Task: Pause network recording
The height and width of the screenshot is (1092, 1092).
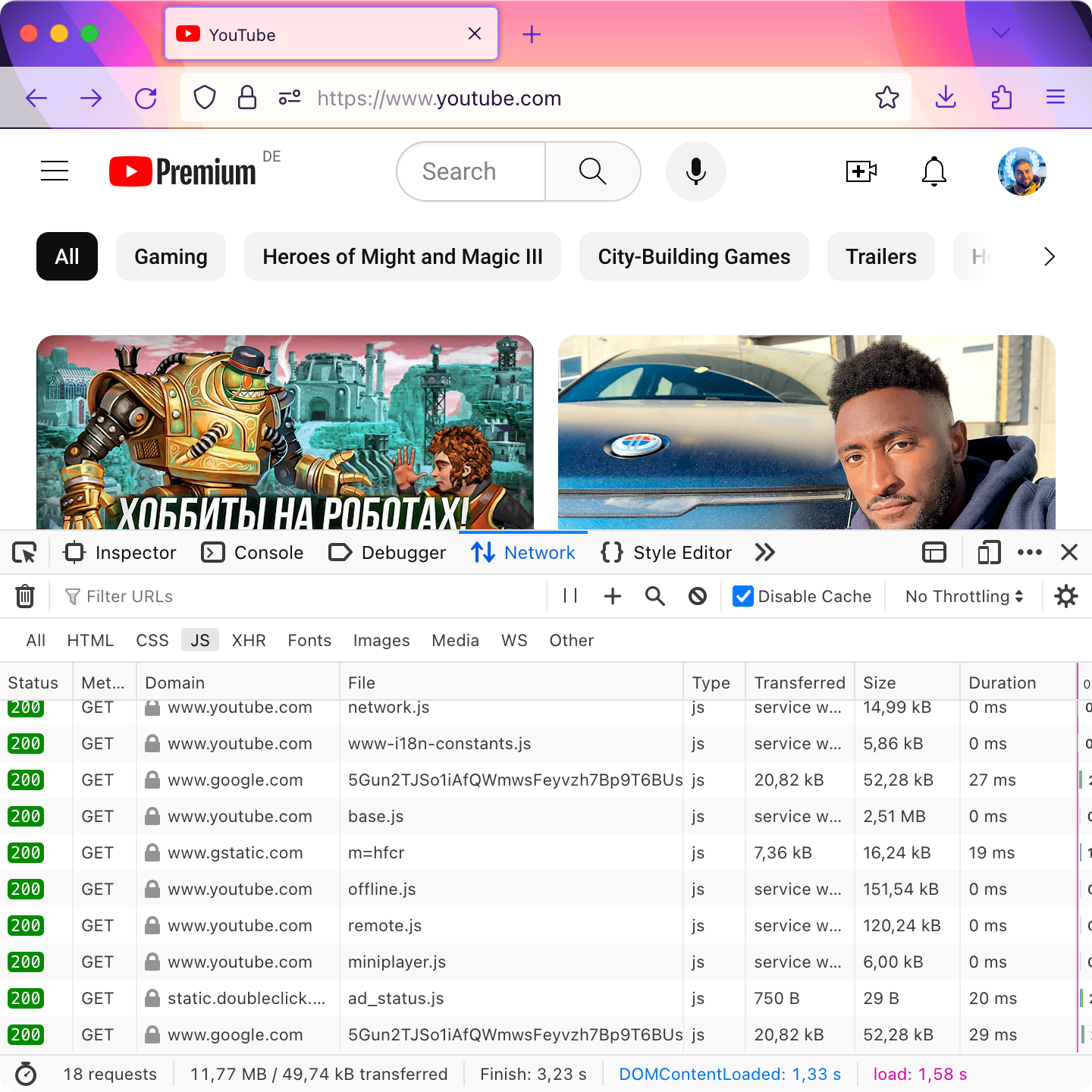Action: click(570, 597)
